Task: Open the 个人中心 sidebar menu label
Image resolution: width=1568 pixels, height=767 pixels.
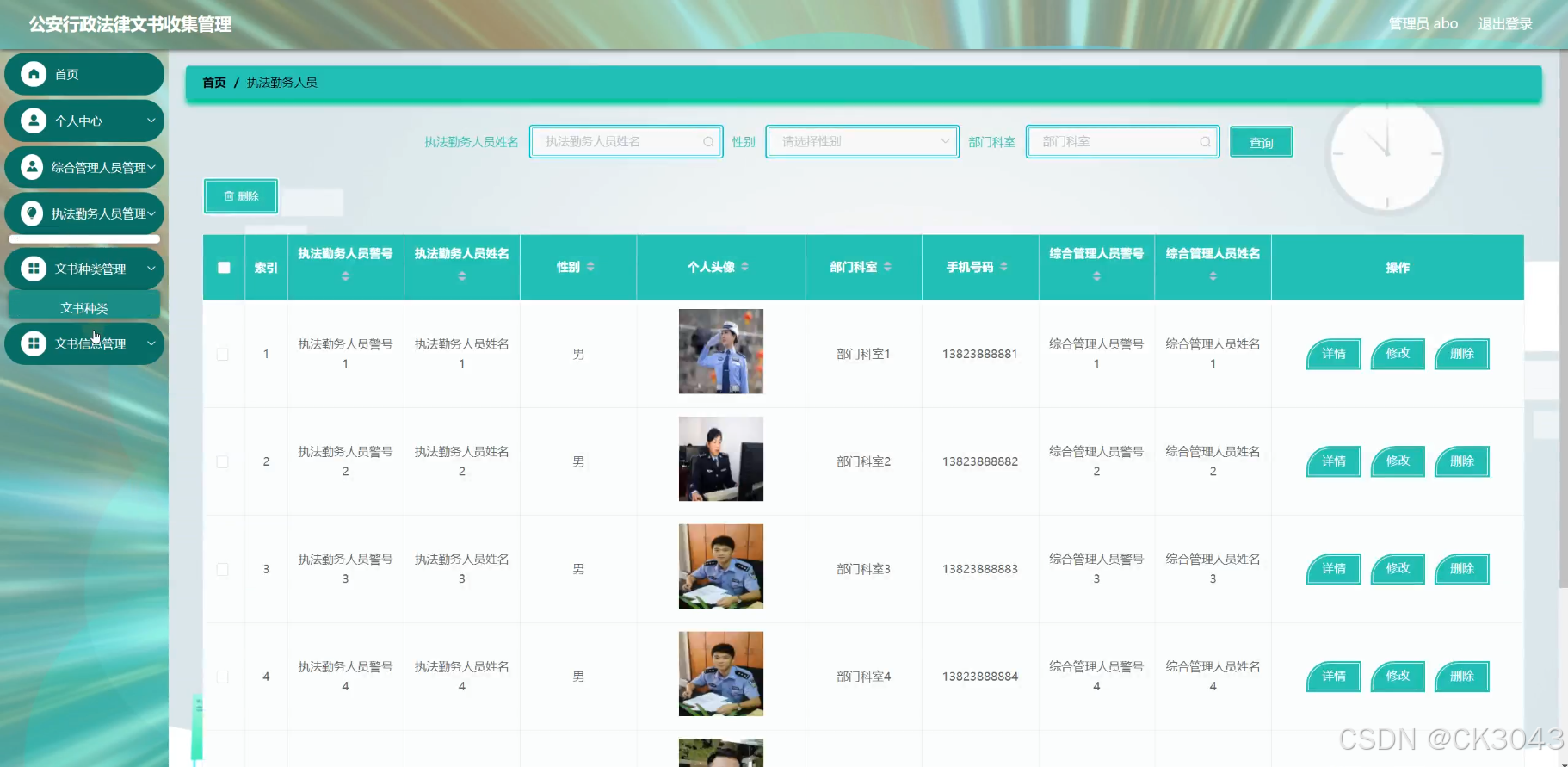Action: [78, 121]
